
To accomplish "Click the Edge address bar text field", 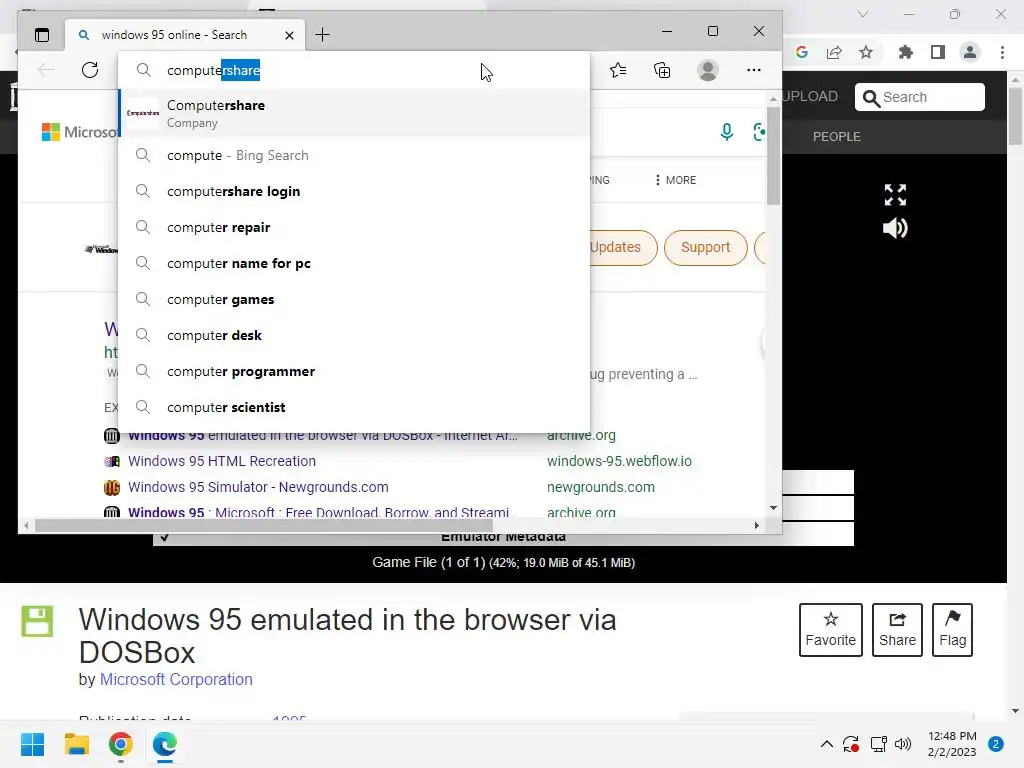I will (355, 70).
